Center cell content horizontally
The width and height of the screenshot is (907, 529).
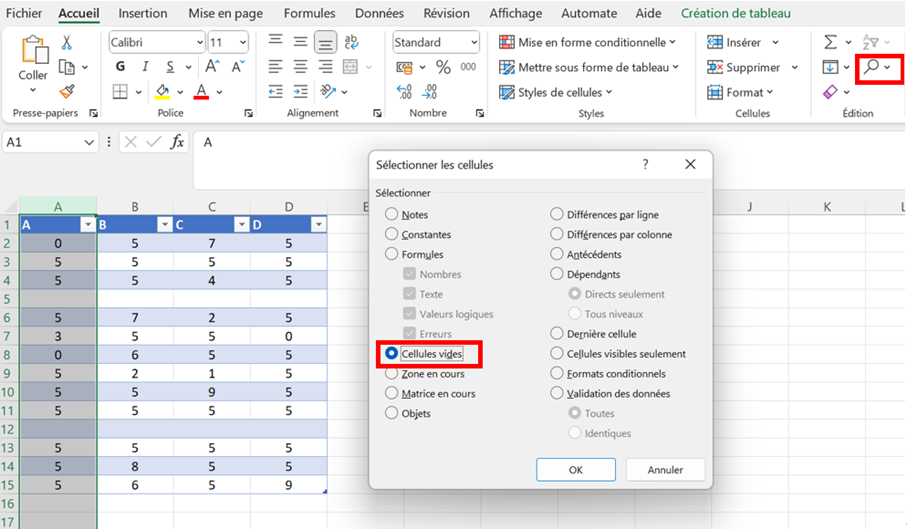pyautogui.click(x=300, y=66)
